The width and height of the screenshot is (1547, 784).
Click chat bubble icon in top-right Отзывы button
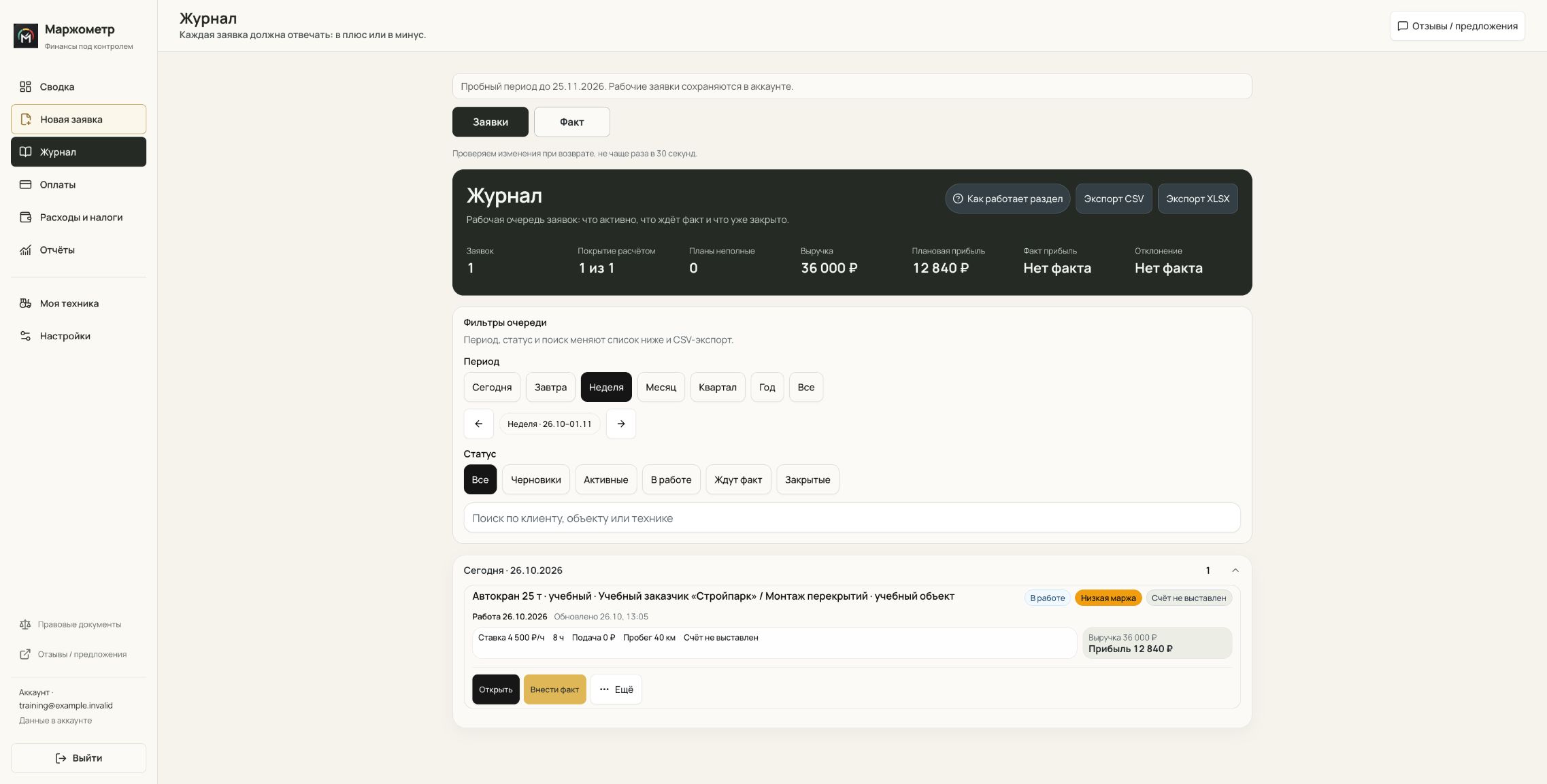(x=1402, y=26)
